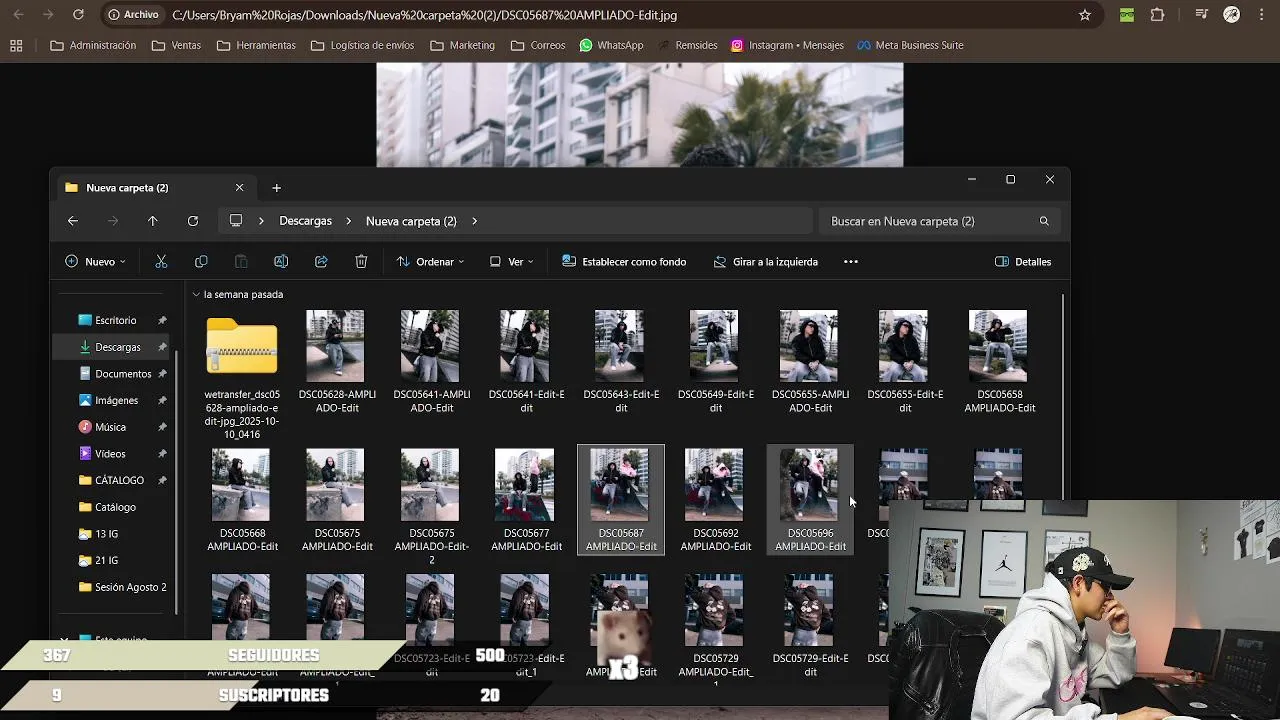Unpin Escritorio using its pin icon
The height and width of the screenshot is (720, 1280).
click(x=162, y=321)
